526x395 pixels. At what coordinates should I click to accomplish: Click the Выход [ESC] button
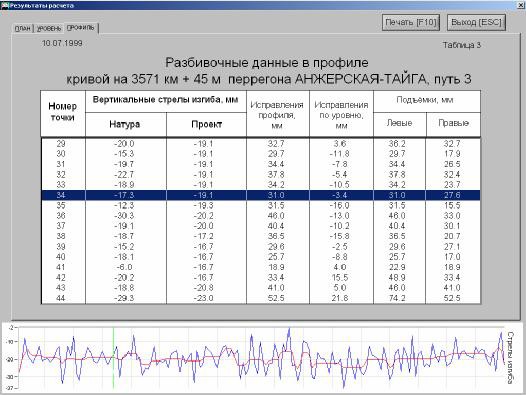click(x=476, y=22)
